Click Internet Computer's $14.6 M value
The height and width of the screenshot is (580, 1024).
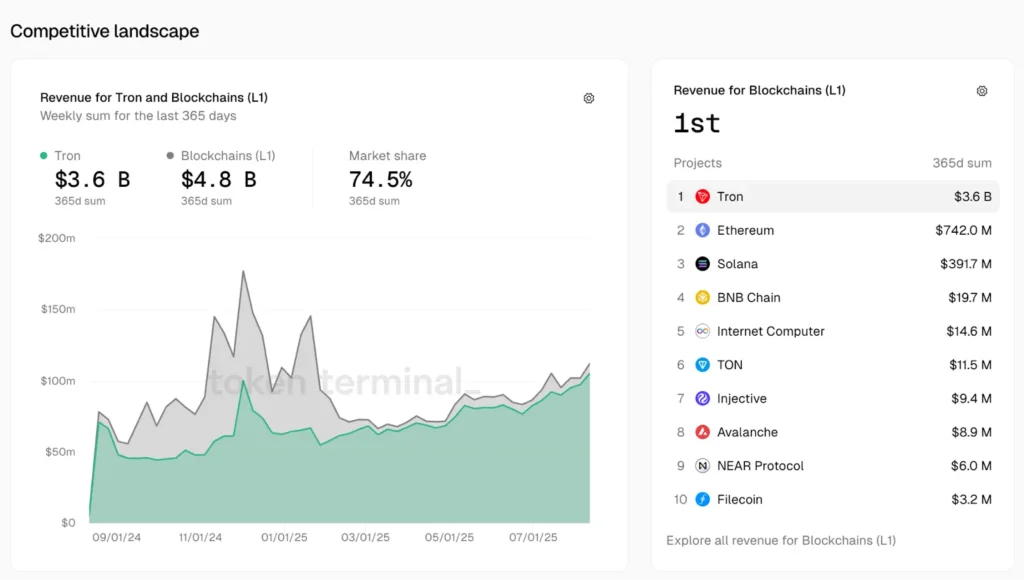click(969, 331)
